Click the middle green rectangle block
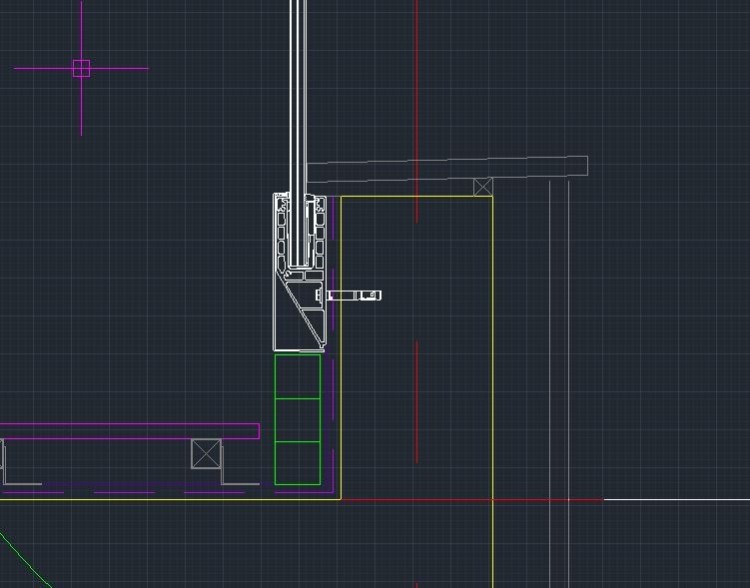This screenshot has height=588, width=750. (x=298, y=420)
